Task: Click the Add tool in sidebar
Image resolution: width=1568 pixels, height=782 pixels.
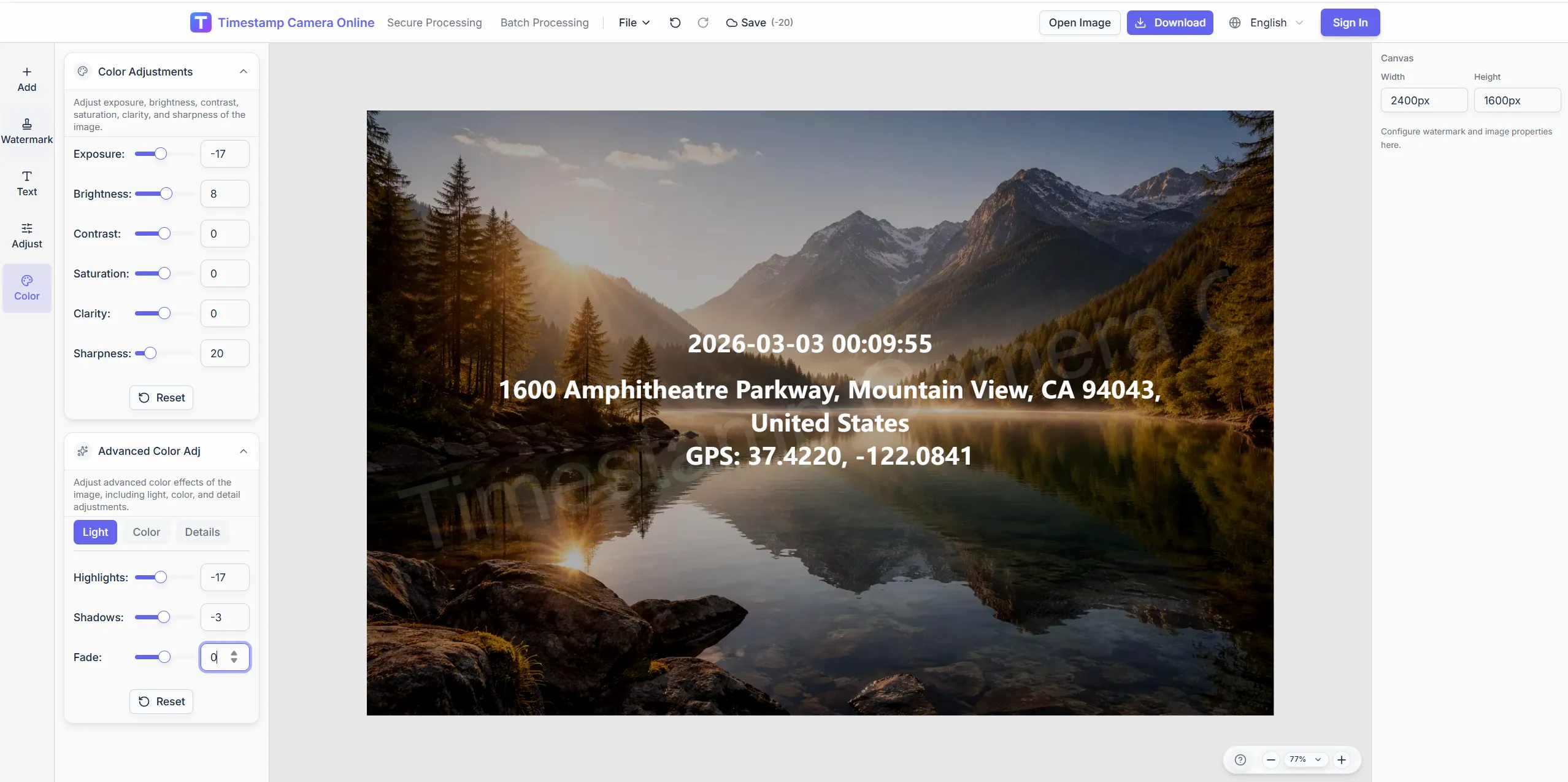Action: [x=26, y=79]
